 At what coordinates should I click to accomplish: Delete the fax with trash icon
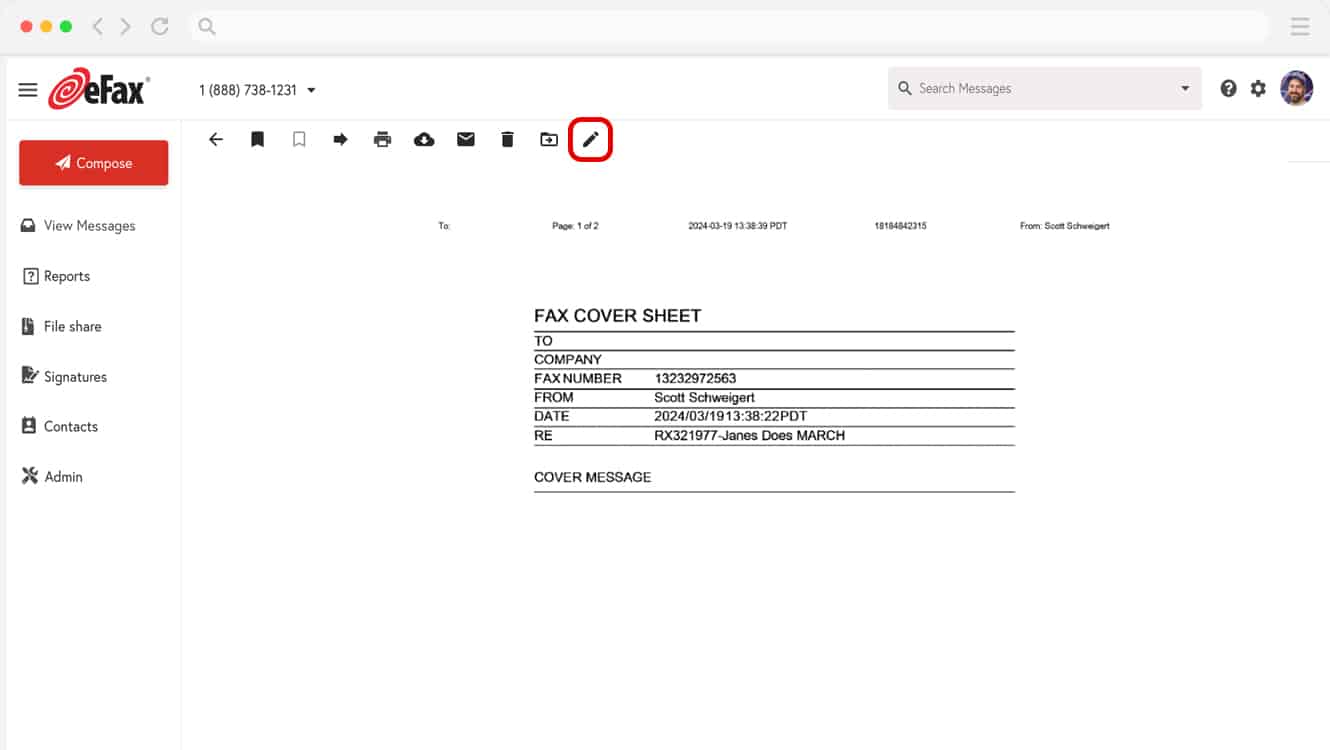click(507, 139)
